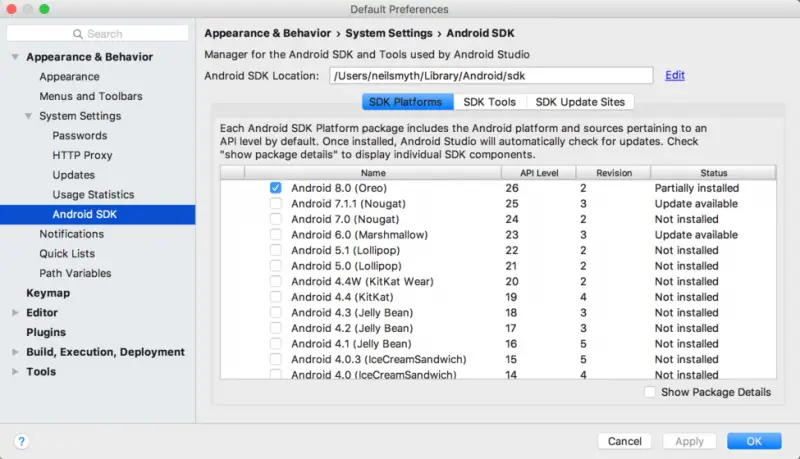This screenshot has width=800, height=459.
Task: Collapse the Appearance & Behavior tree section
Action: (x=15, y=57)
